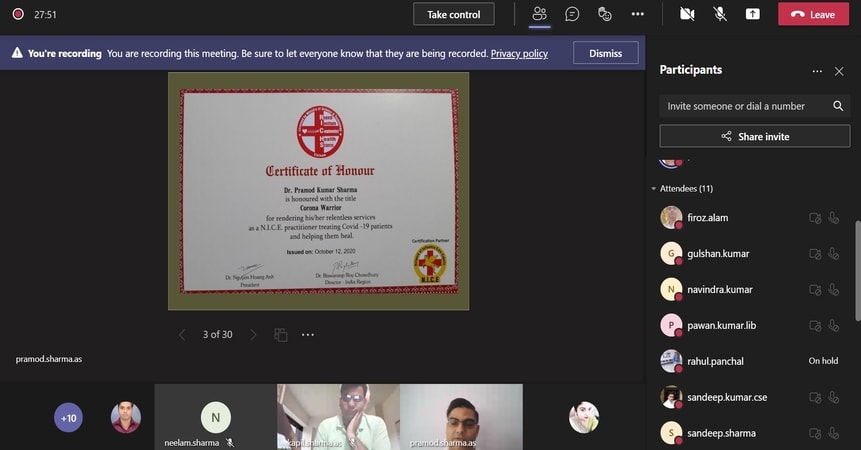Image resolution: width=861 pixels, height=450 pixels.
Task: Click the Show participants icon in toolbar
Action: tap(540, 14)
